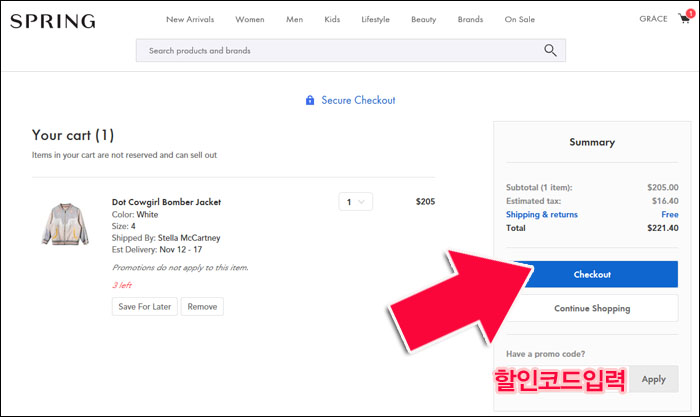Save the jacket for later

point(145,307)
